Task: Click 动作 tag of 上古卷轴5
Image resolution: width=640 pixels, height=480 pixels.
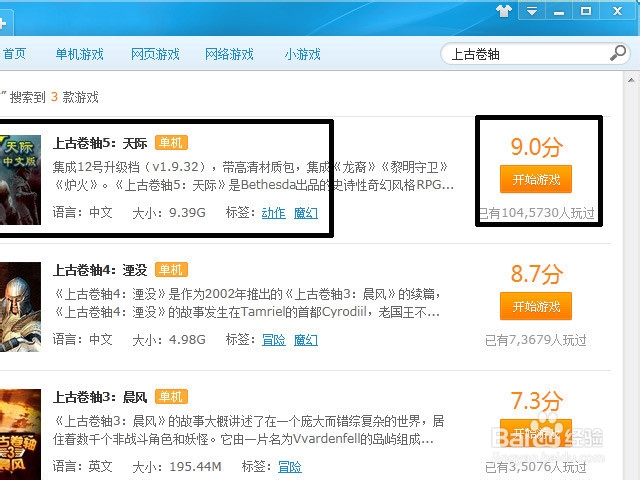Action: coord(273,213)
